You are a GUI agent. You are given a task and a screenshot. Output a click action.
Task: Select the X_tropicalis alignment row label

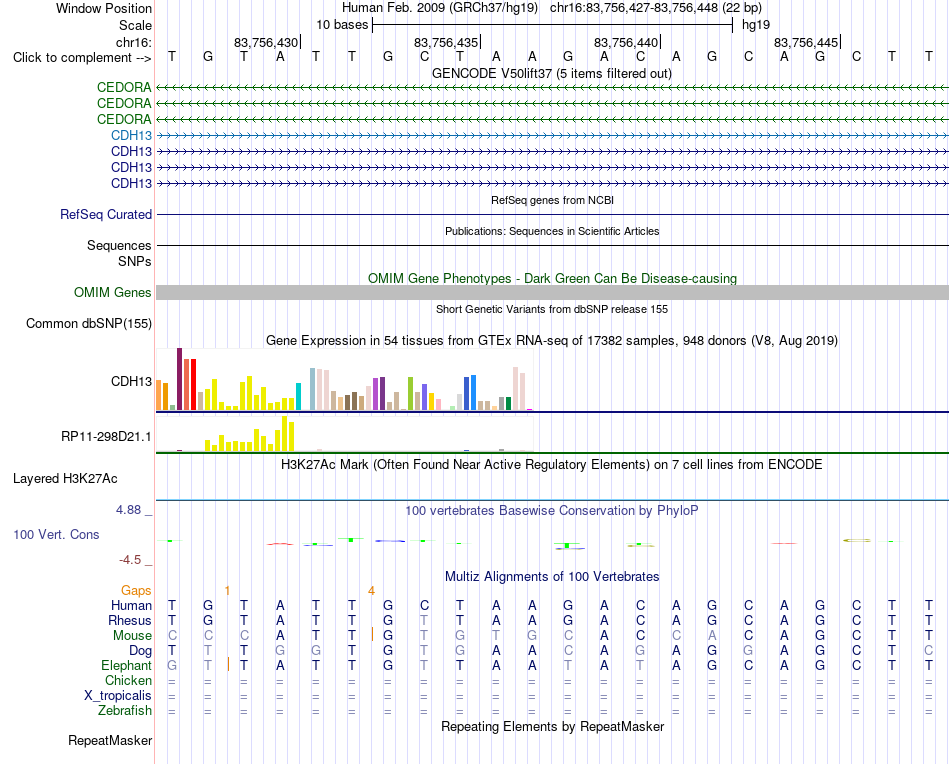point(118,696)
